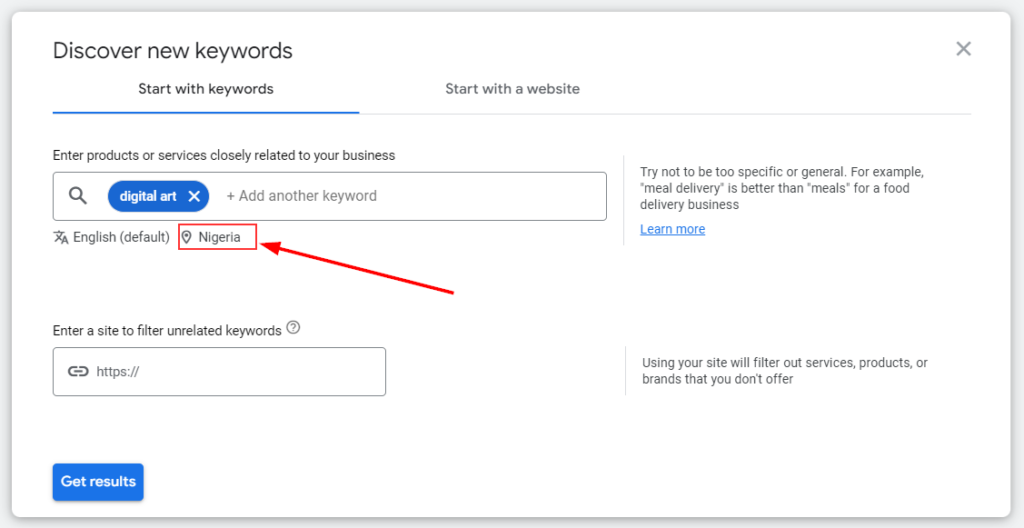
Task: Click the search magnifier icon in keyword box
Action: (x=78, y=195)
